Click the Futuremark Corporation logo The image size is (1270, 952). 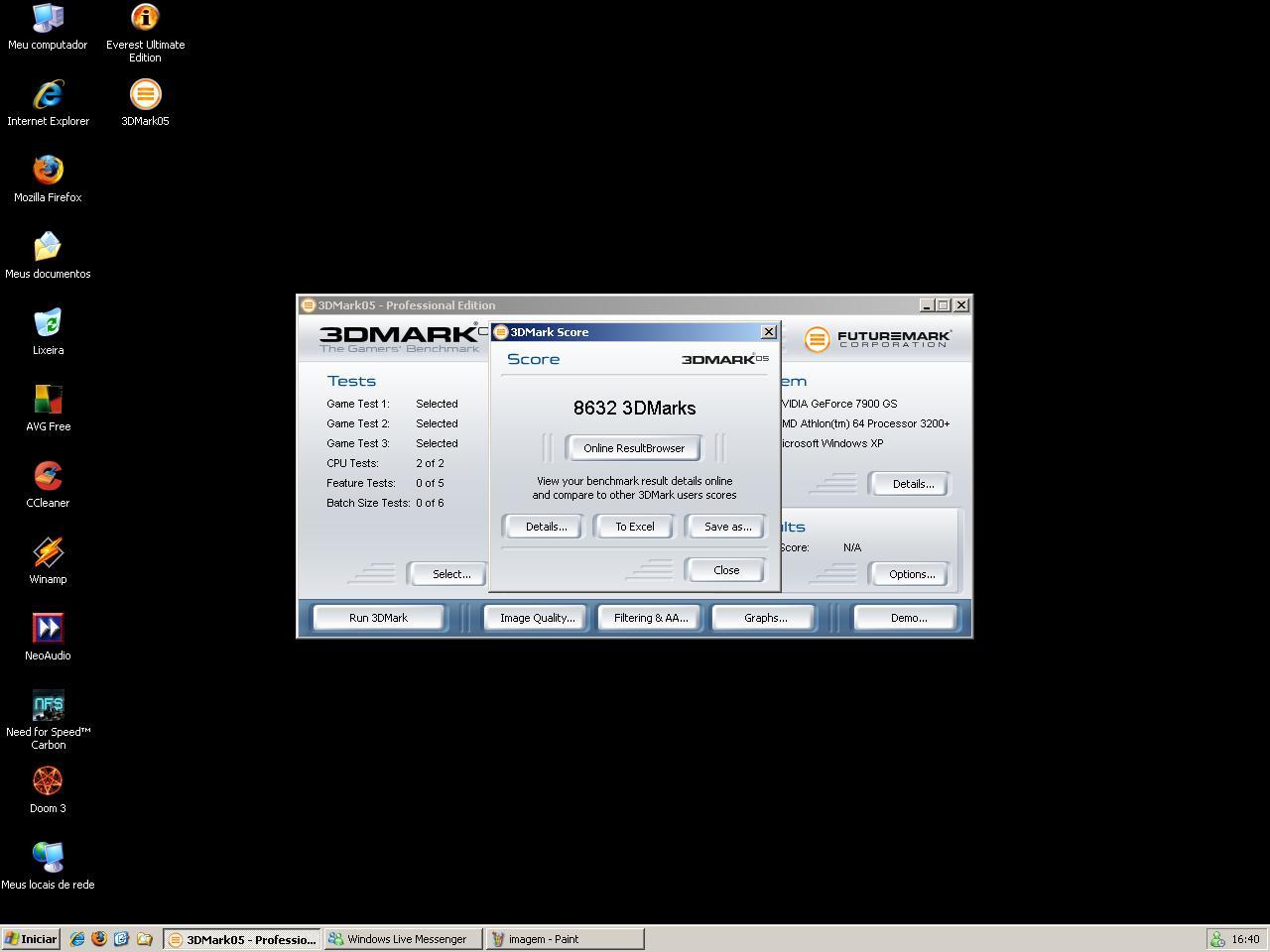pos(877,339)
